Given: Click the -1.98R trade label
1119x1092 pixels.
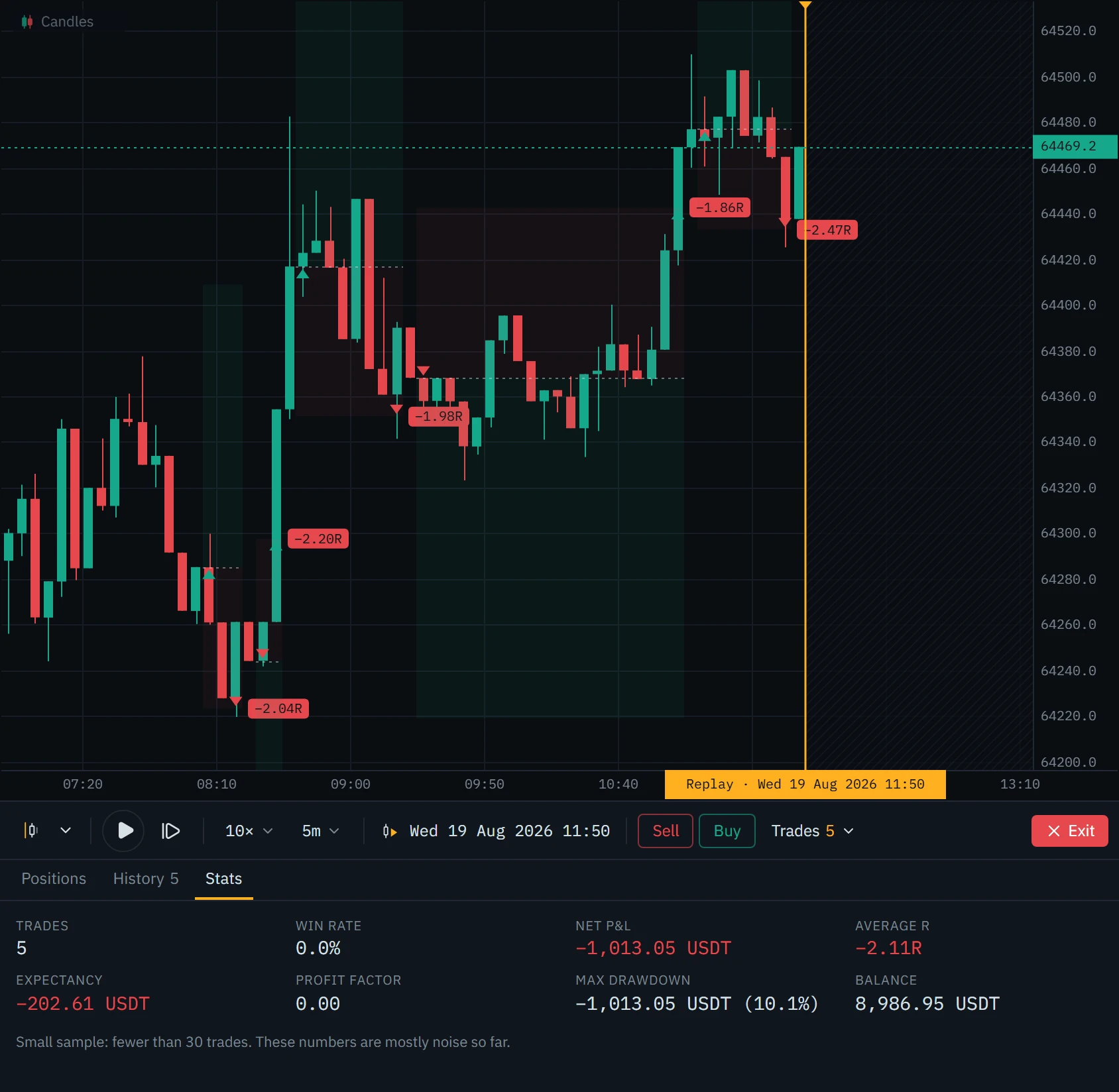Looking at the screenshot, I should coord(438,416).
